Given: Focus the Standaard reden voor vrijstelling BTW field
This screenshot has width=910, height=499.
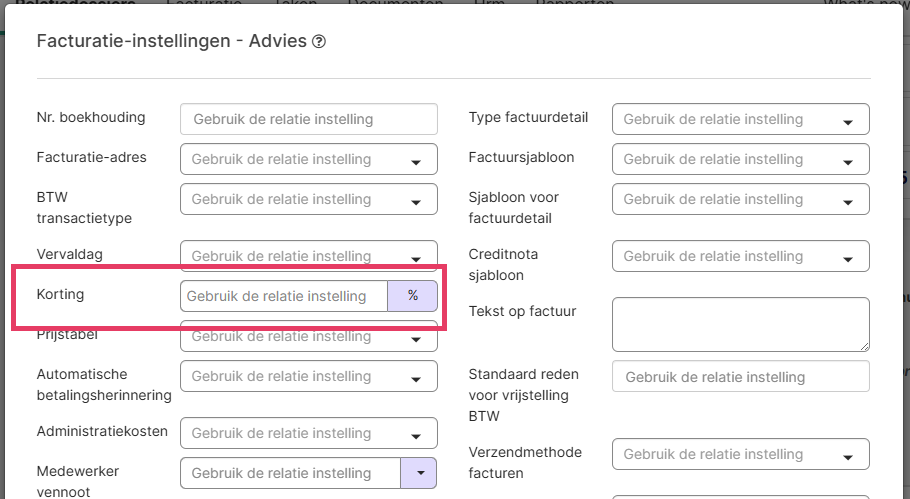Looking at the screenshot, I should (740, 377).
